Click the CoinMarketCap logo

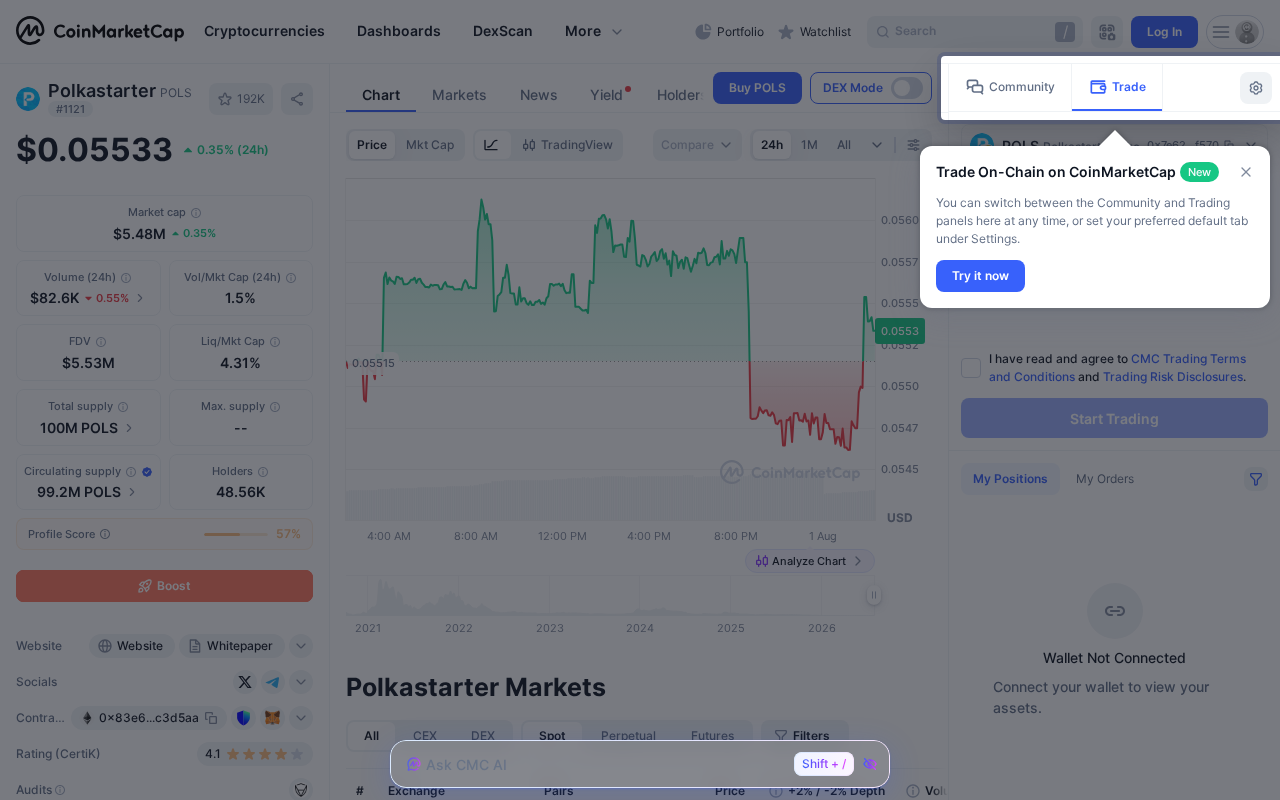(x=100, y=31)
